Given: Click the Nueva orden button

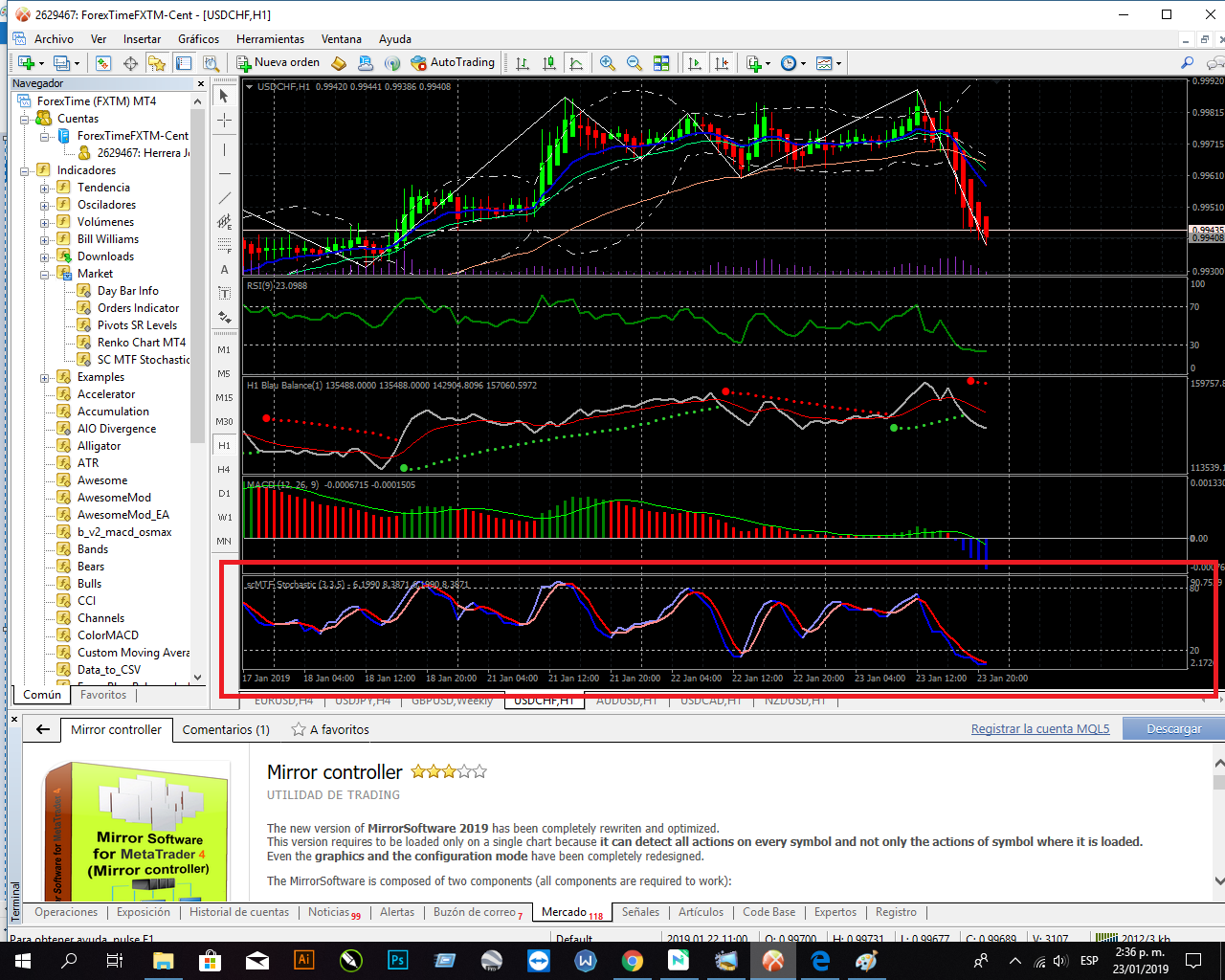Looking at the screenshot, I should 278,62.
